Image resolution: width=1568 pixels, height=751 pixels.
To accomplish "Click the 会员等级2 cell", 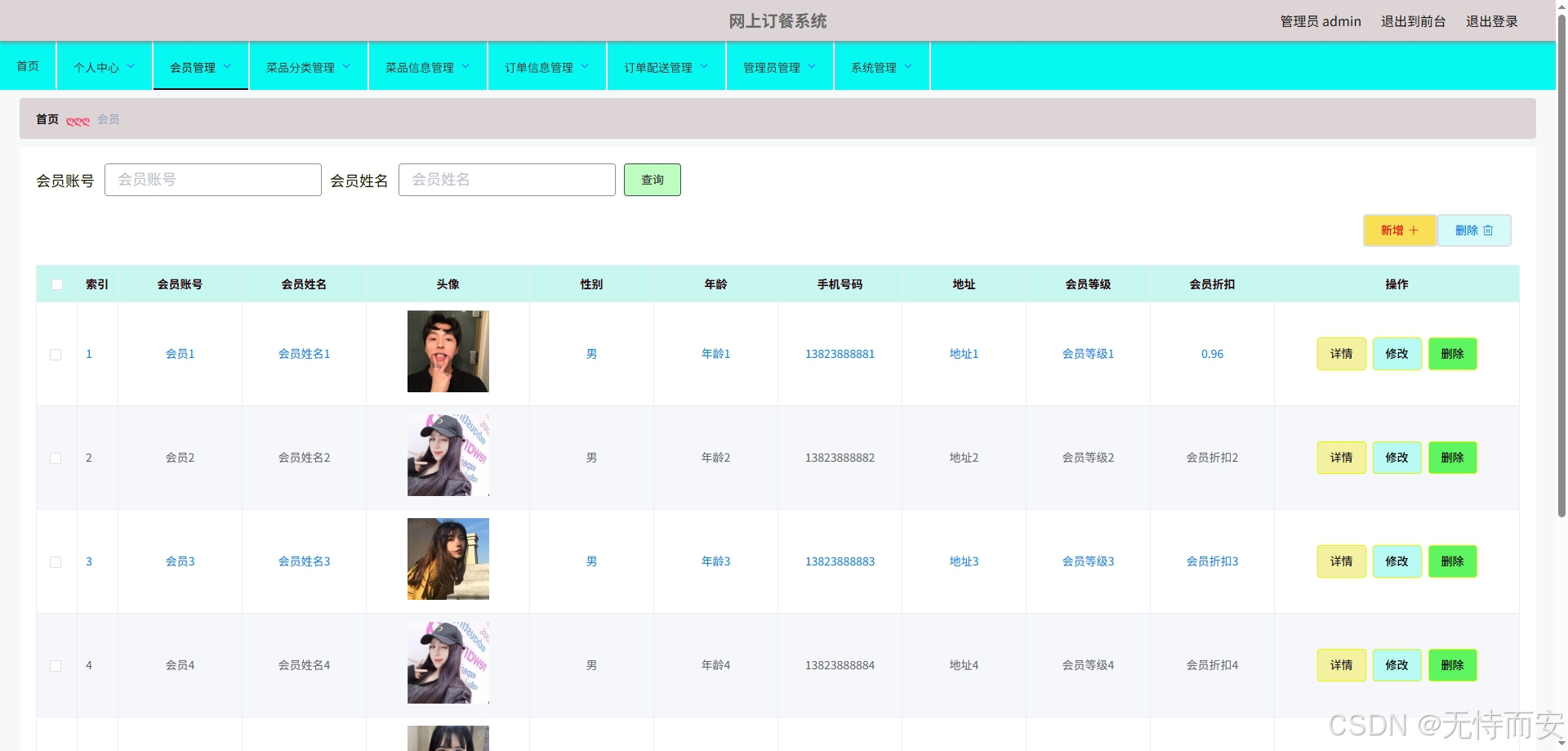I will click(1088, 458).
